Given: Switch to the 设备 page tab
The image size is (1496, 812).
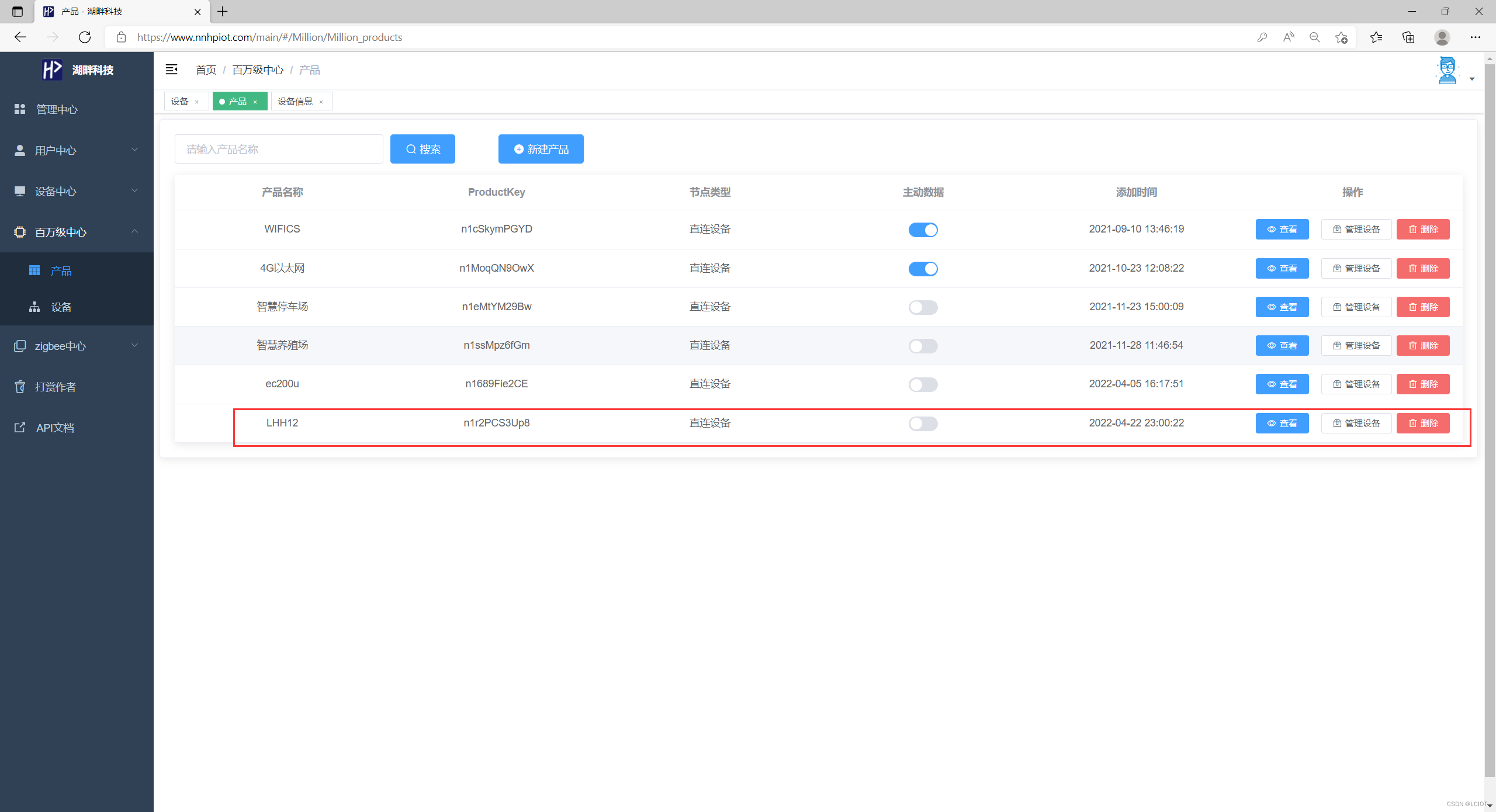Looking at the screenshot, I should click(x=180, y=101).
